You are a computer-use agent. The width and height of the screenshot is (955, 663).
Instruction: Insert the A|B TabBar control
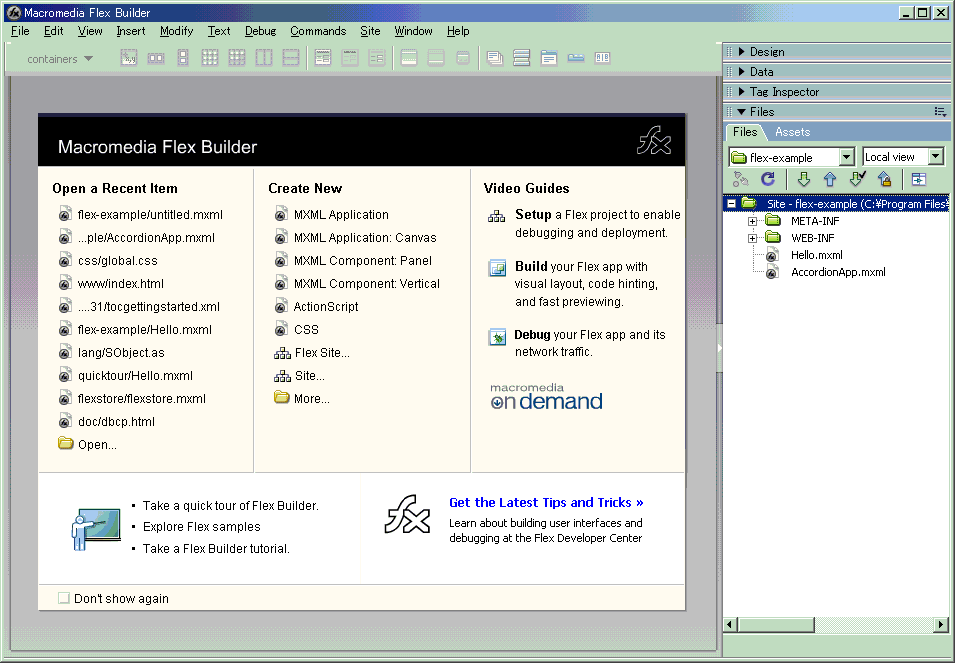tap(602, 58)
